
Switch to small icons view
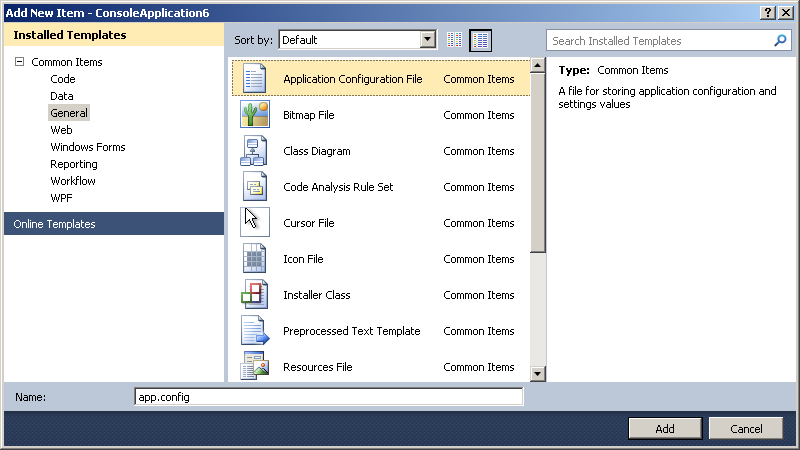point(455,40)
